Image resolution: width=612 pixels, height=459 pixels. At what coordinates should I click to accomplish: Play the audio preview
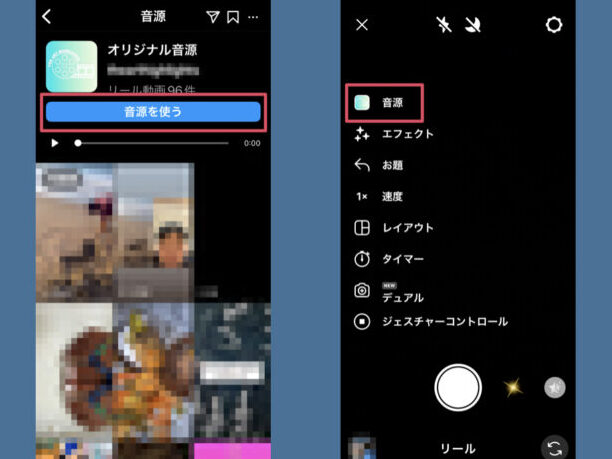[55, 144]
